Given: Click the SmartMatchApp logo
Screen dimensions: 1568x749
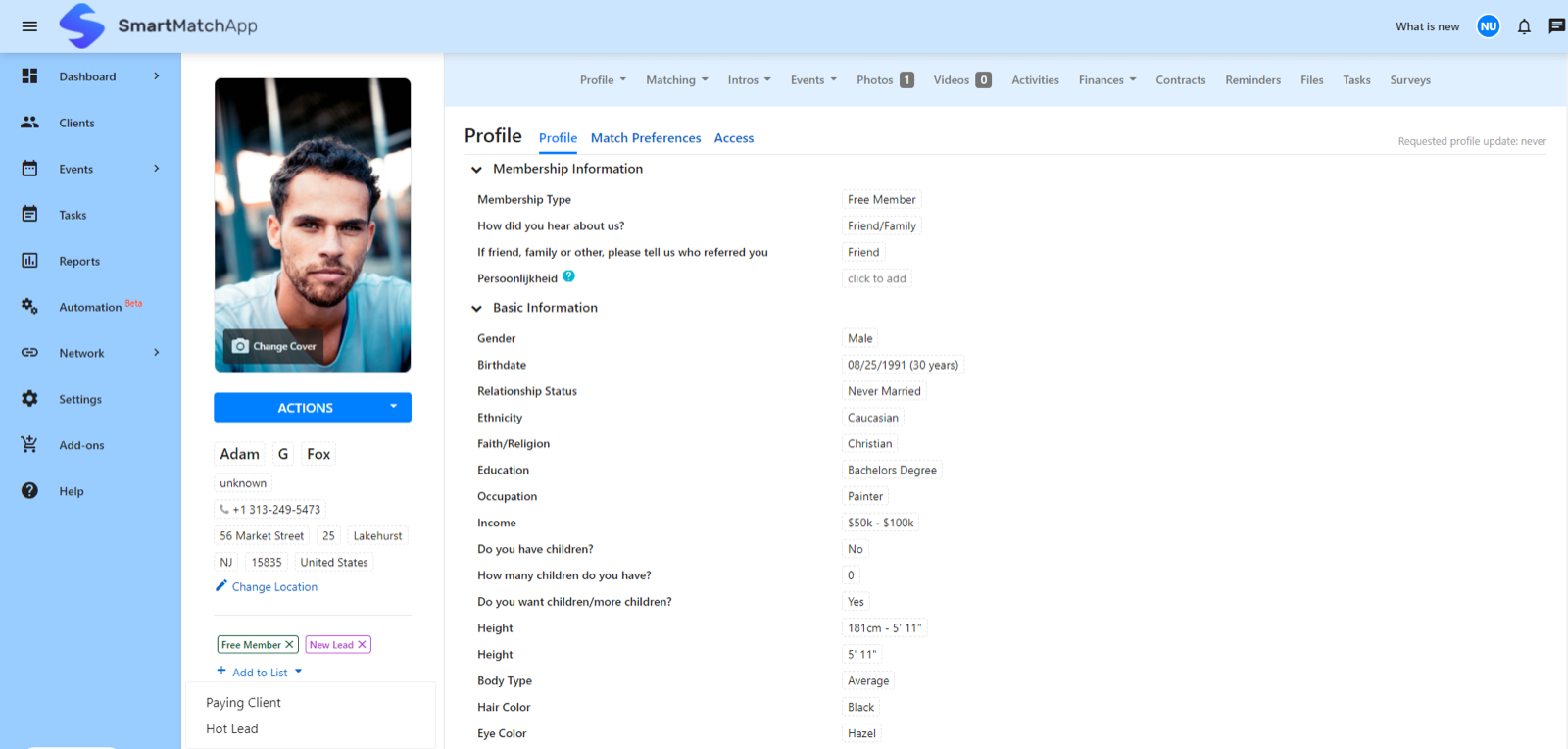Looking at the screenshot, I should [x=159, y=25].
